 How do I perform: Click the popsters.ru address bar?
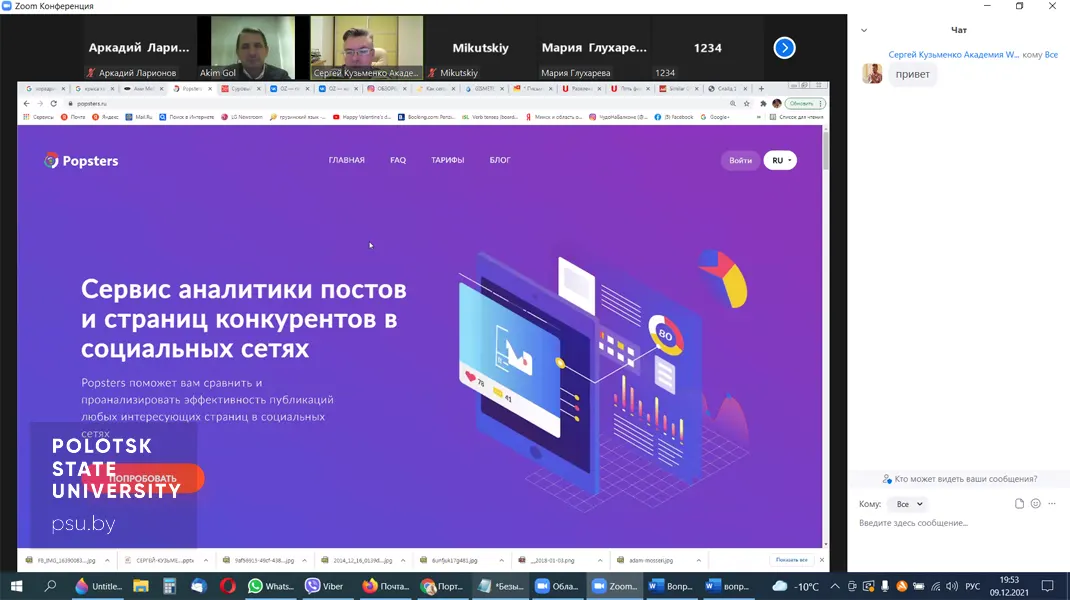(x=394, y=104)
